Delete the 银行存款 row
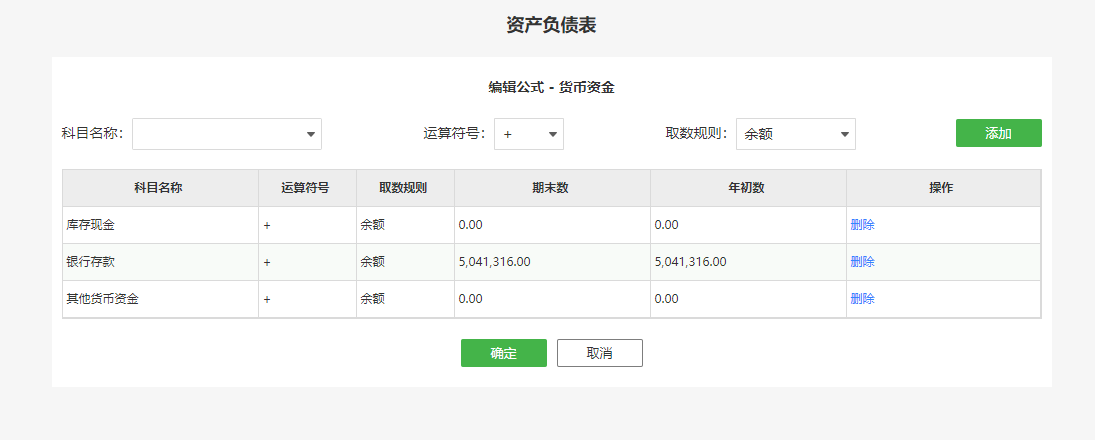This screenshot has height=440, width=1095. click(862, 262)
